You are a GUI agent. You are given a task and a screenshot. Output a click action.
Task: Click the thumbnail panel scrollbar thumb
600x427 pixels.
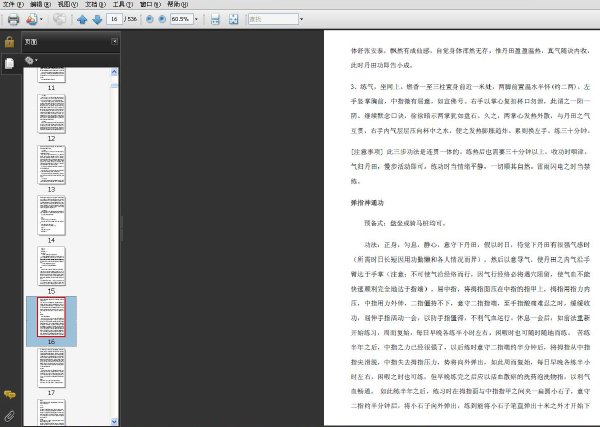coord(114,86)
